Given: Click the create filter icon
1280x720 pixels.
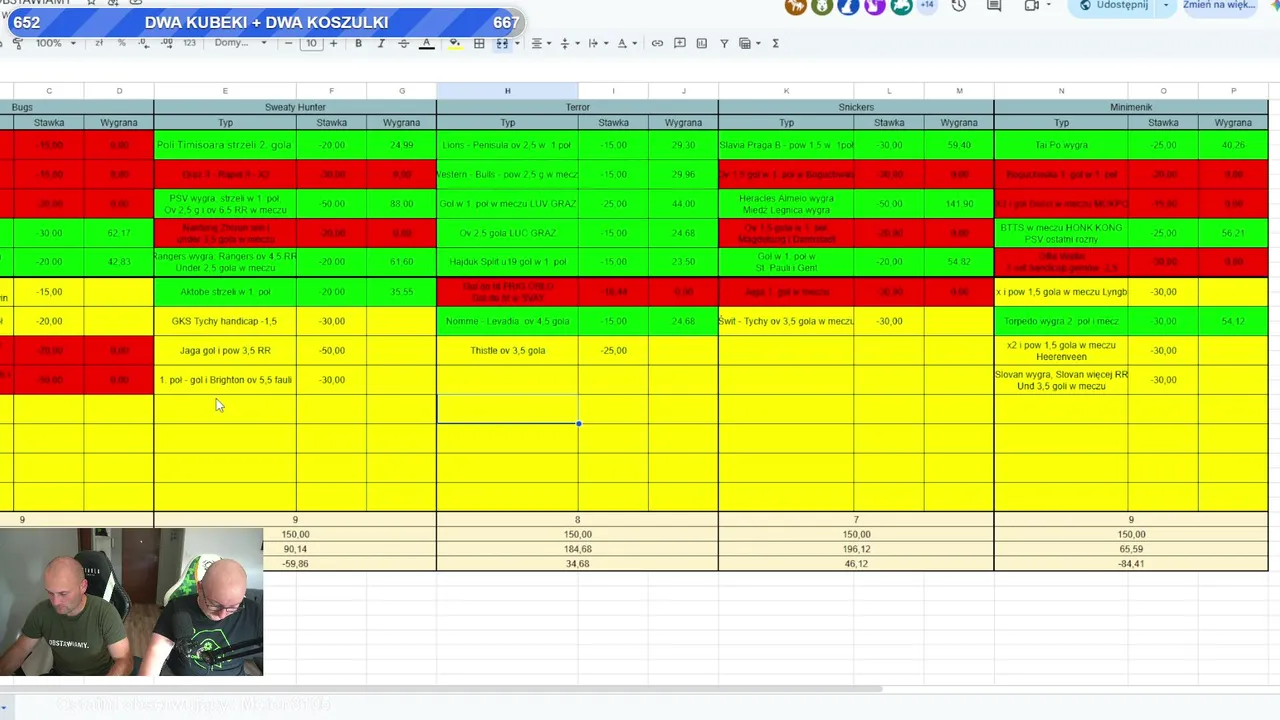Looking at the screenshot, I should tap(724, 44).
